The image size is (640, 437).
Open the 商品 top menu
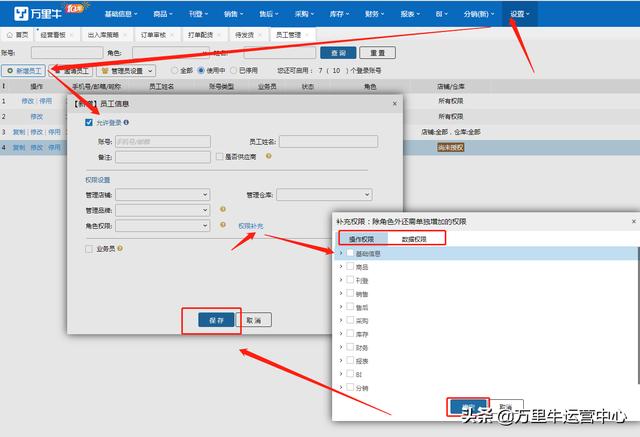pos(163,14)
